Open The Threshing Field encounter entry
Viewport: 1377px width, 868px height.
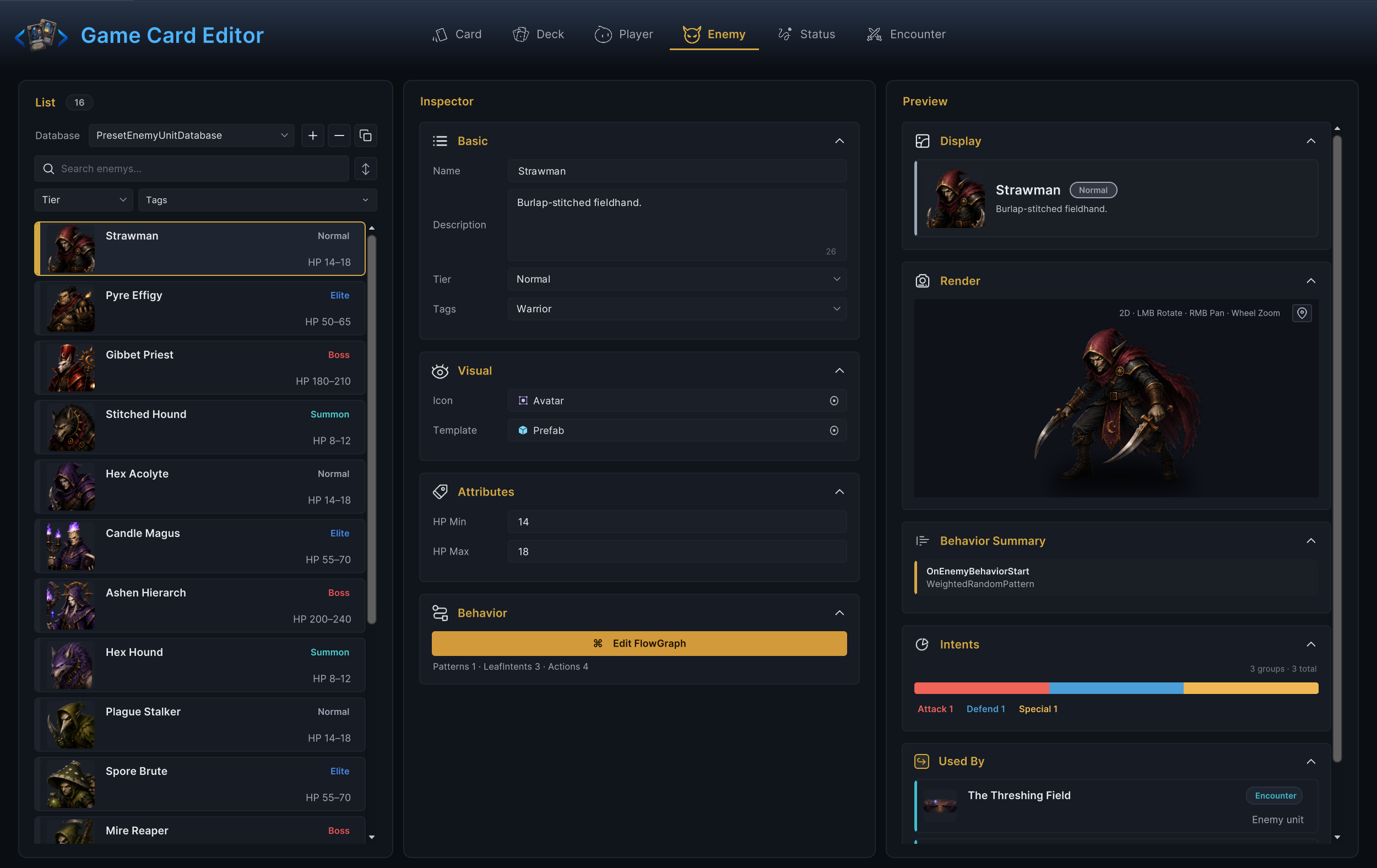[x=1116, y=807]
